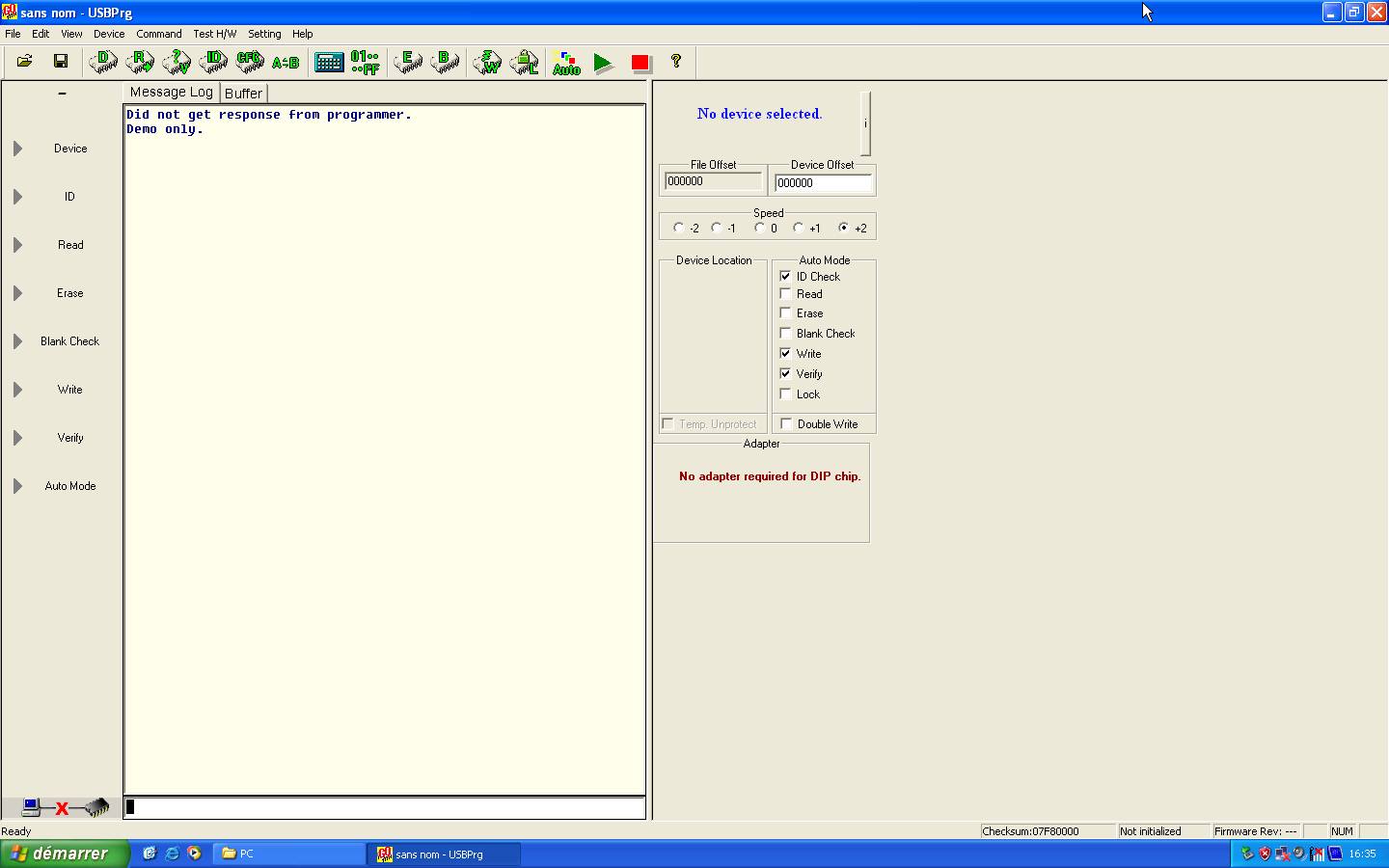Open the démarrer start button
1389x868 pixels.
click(64, 854)
